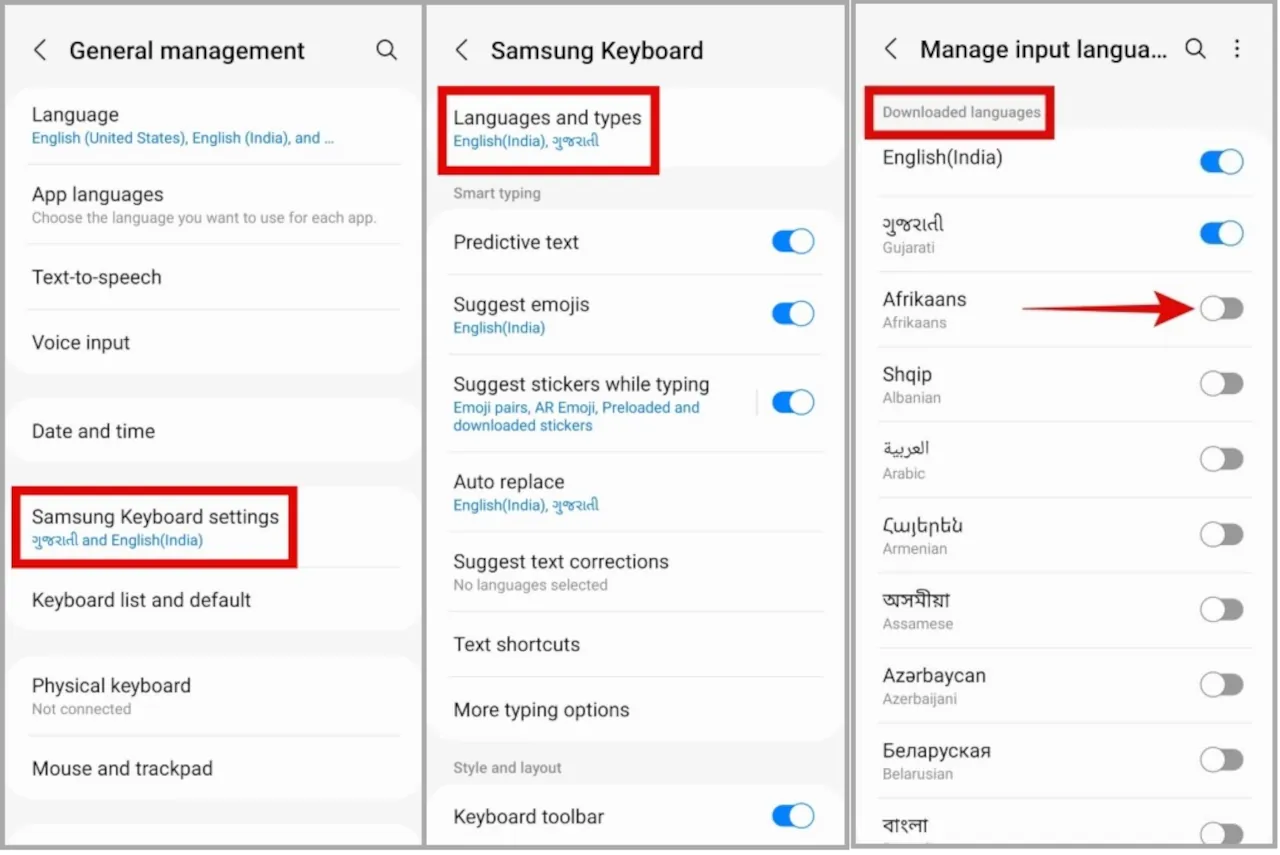Open Languages and types
This screenshot has height=855, width=1280.
636,128
